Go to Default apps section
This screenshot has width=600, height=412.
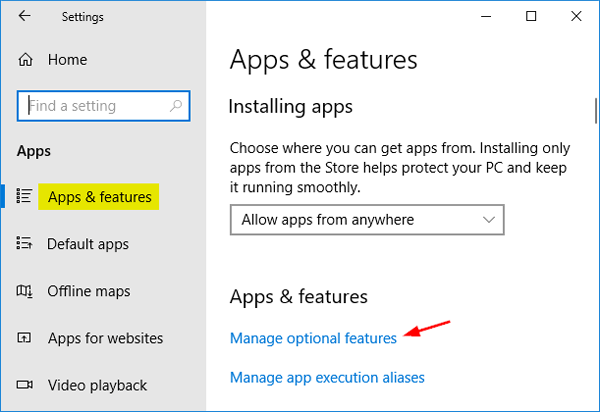88,244
